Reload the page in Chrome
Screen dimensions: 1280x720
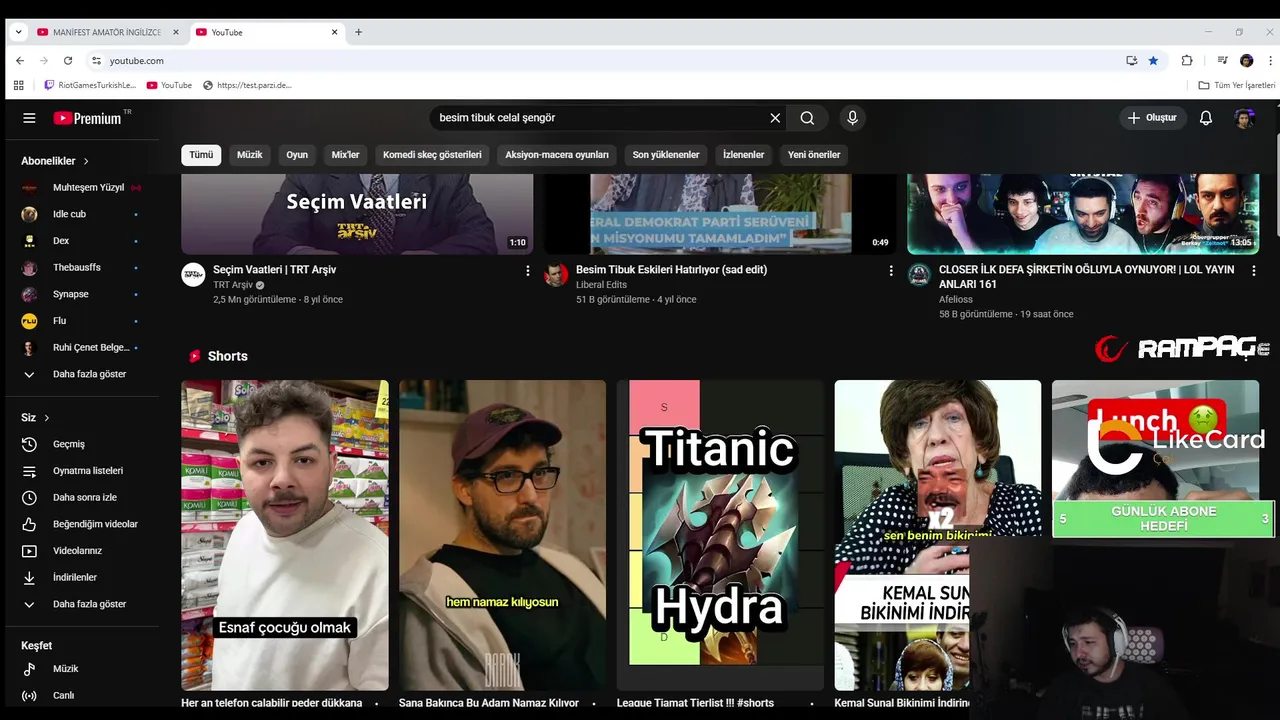68,61
